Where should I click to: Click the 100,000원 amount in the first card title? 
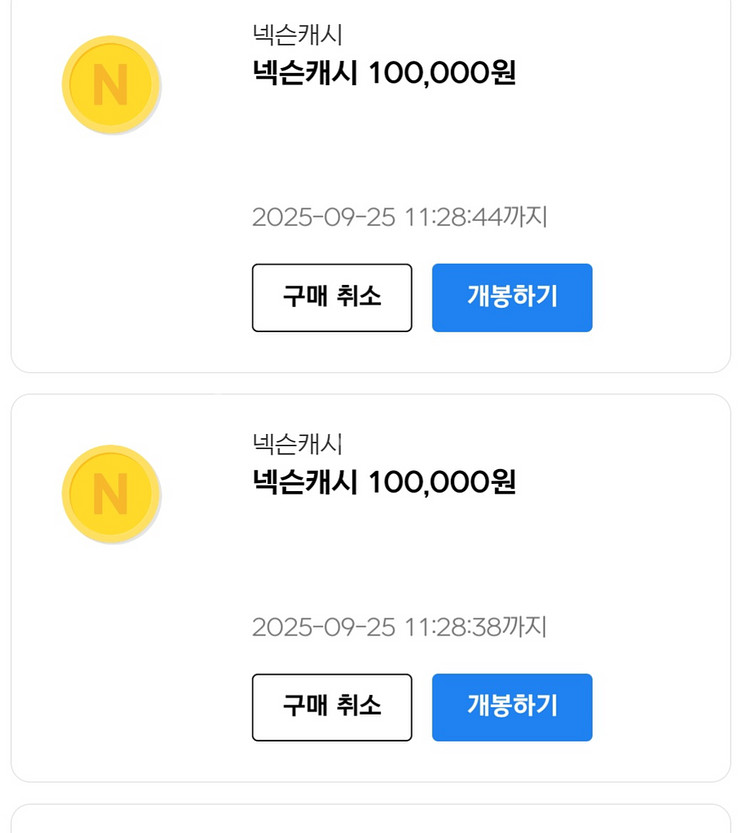(x=442, y=74)
